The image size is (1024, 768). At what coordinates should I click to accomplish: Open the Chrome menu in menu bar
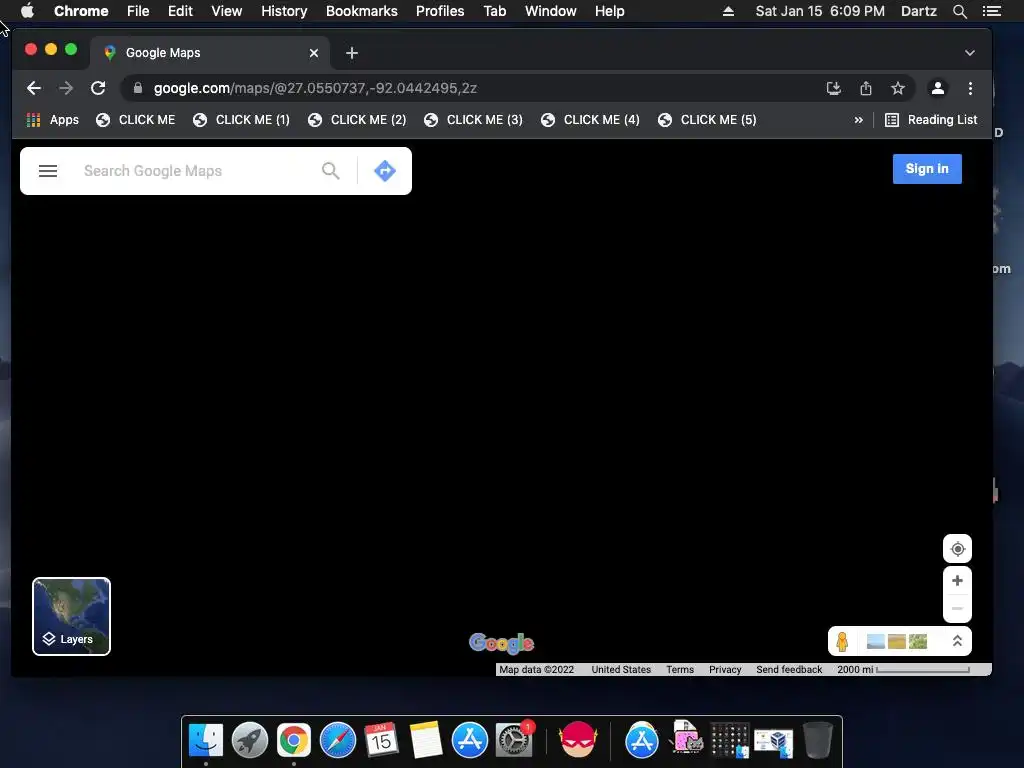81,11
